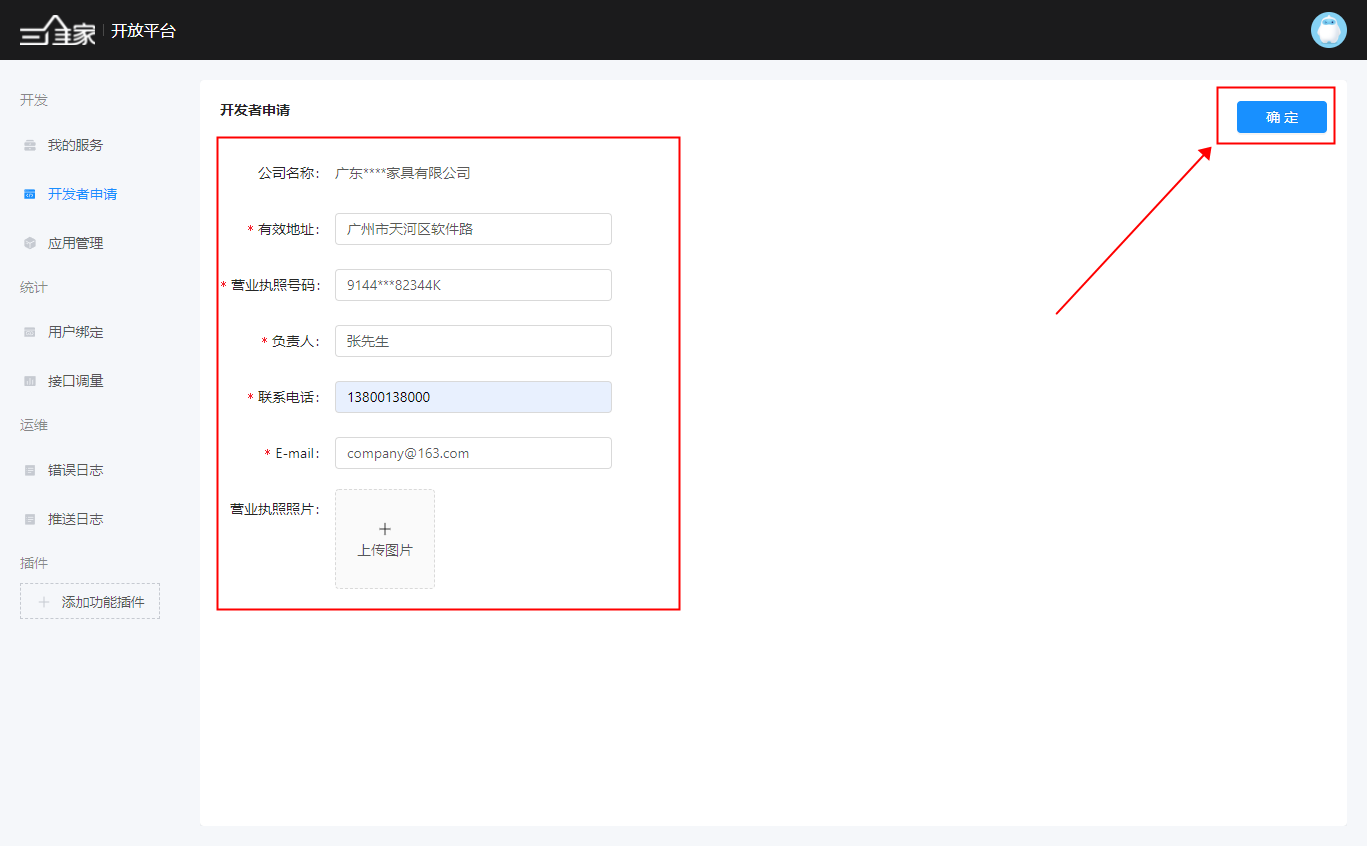Click the 公司名称 label
Screen dimensions: 1367x846
[x=288, y=173]
